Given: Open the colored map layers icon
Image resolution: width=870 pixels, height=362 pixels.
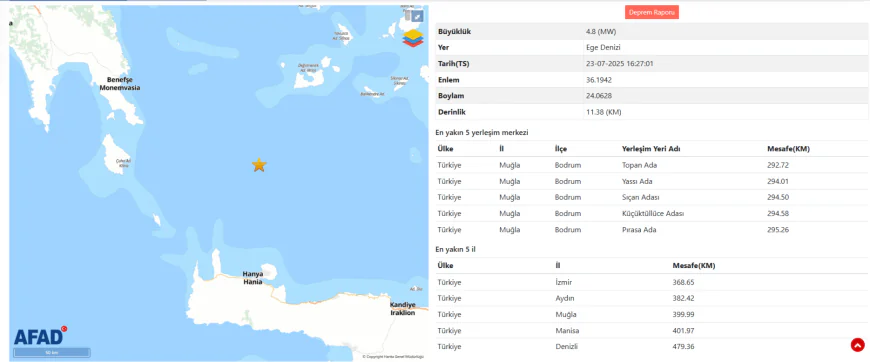Looking at the screenshot, I should 413,39.
